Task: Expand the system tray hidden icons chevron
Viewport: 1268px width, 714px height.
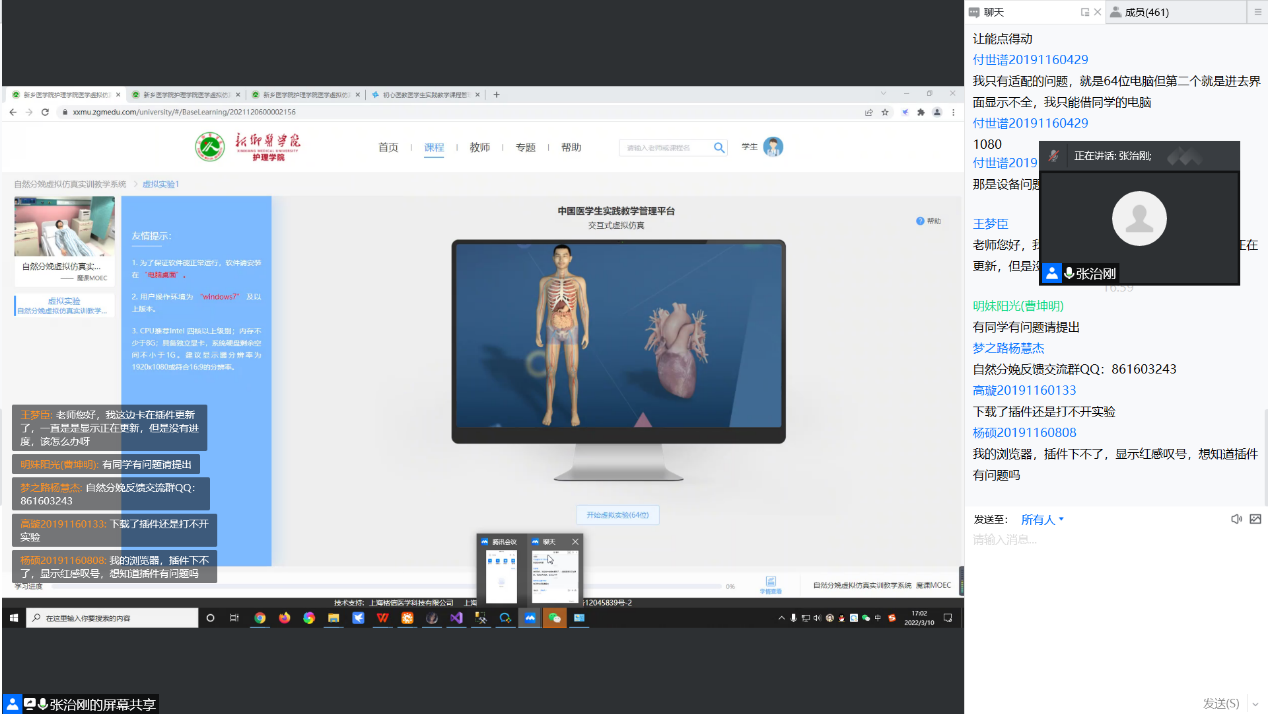Action: pyautogui.click(x=781, y=618)
